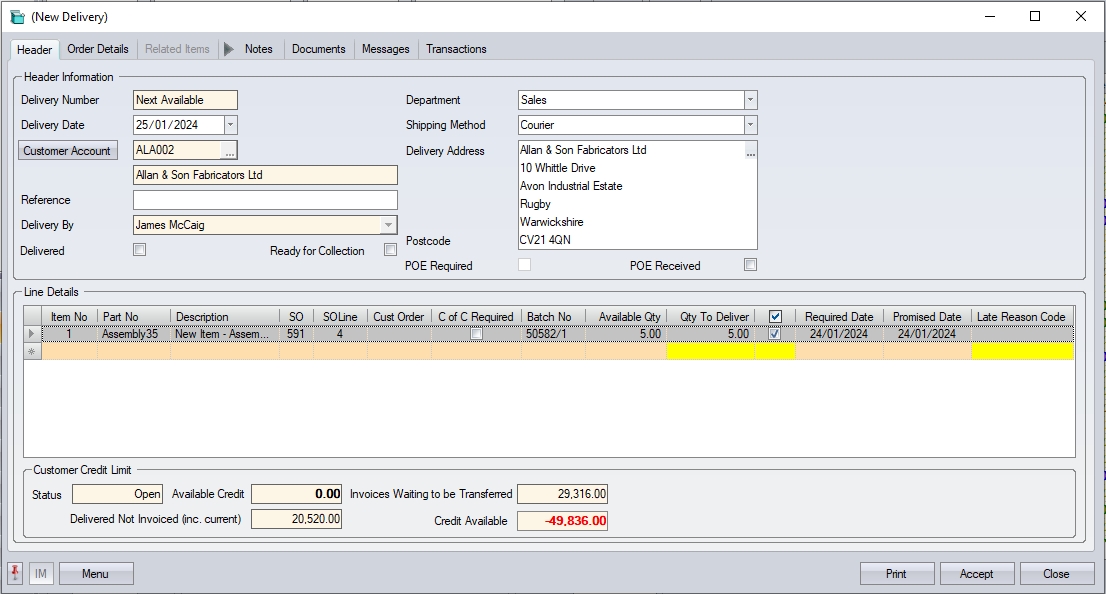Click the tab scroll arrow before Notes
This screenshot has width=1106, height=594.
click(x=229, y=49)
